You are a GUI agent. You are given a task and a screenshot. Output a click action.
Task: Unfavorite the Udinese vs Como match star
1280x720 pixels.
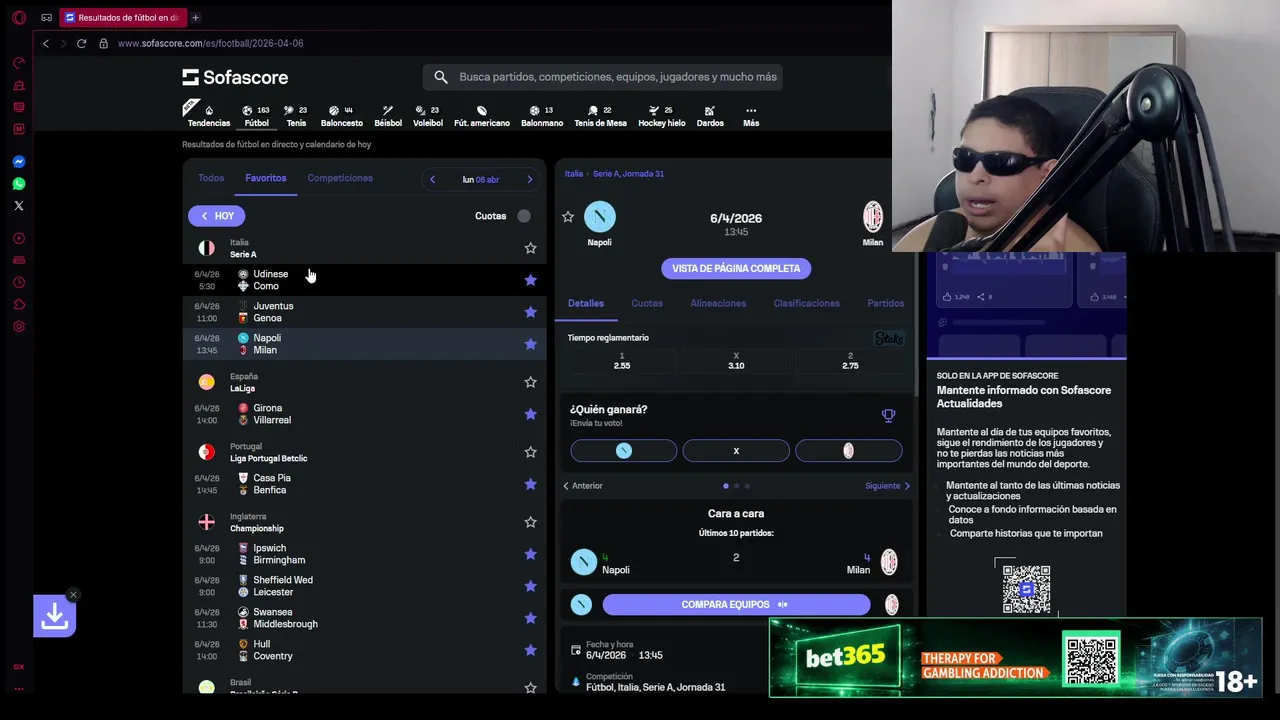tap(530, 280)
